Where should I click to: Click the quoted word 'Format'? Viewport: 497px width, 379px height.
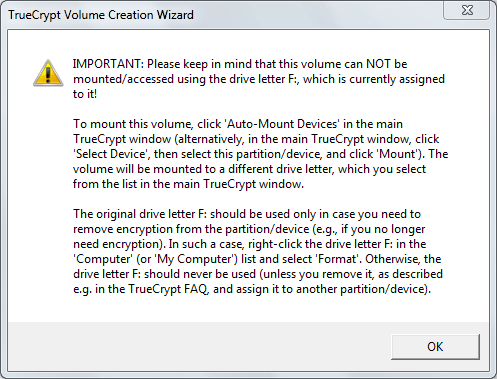[337, 259]
